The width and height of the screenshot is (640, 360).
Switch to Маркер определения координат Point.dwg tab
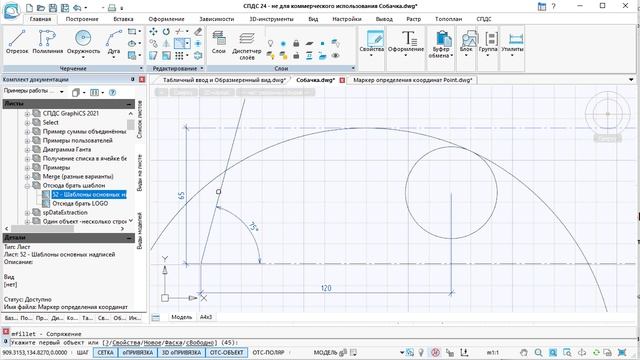(x=412, y=80)
